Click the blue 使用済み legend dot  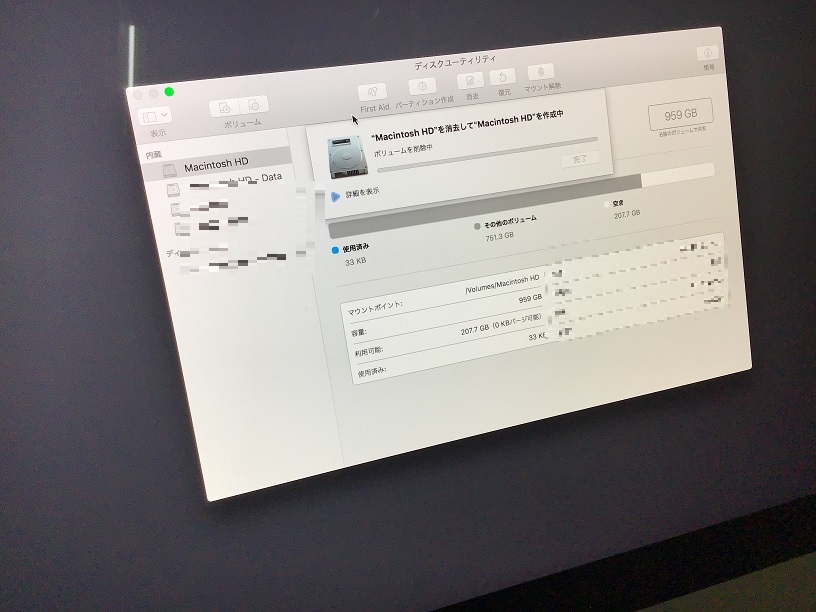point(334,250)
